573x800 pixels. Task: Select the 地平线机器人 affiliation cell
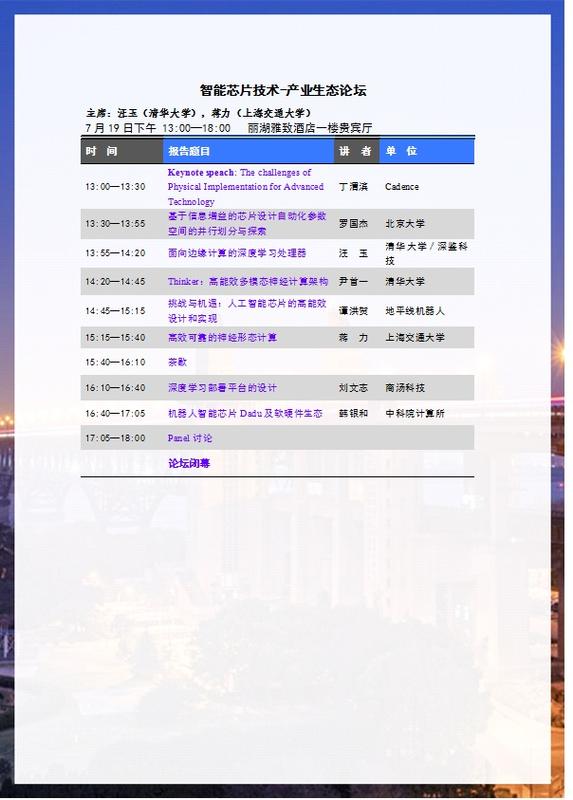click(415, 311)
